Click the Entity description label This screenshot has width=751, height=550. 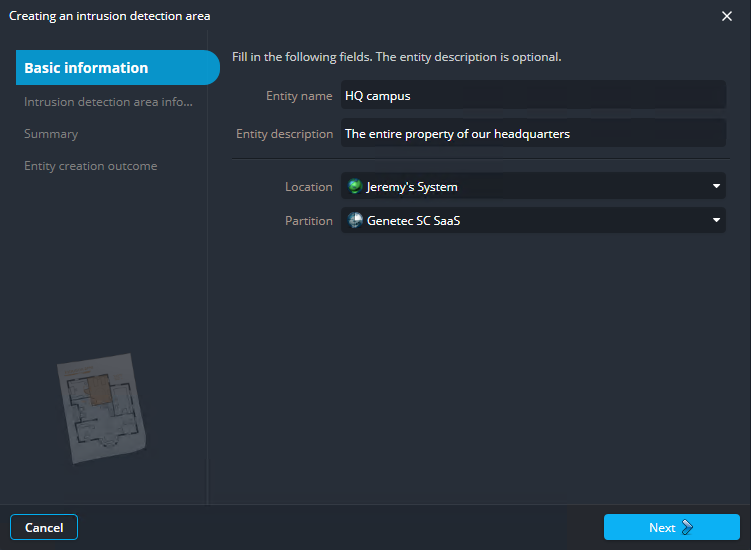(x=284, y=134)
